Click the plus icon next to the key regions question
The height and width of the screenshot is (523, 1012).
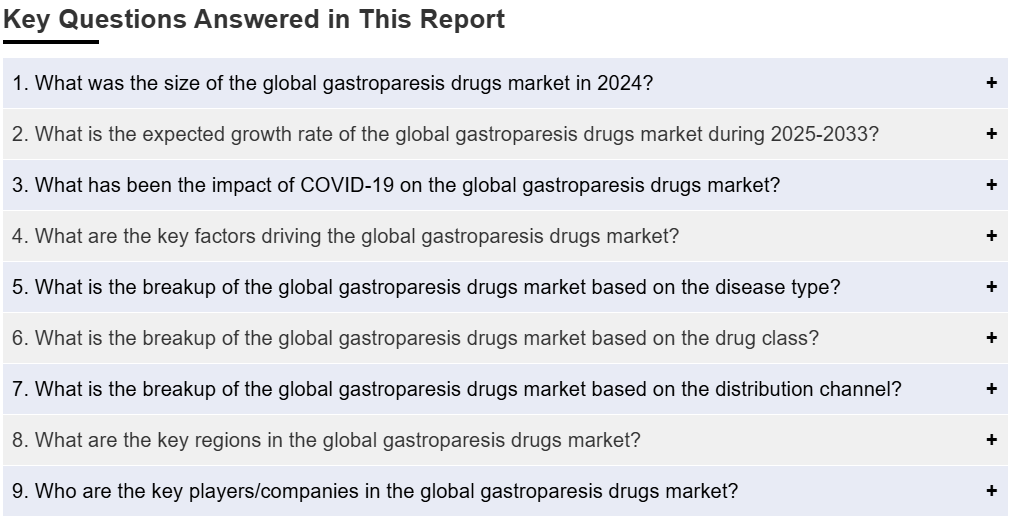point(992,440)
